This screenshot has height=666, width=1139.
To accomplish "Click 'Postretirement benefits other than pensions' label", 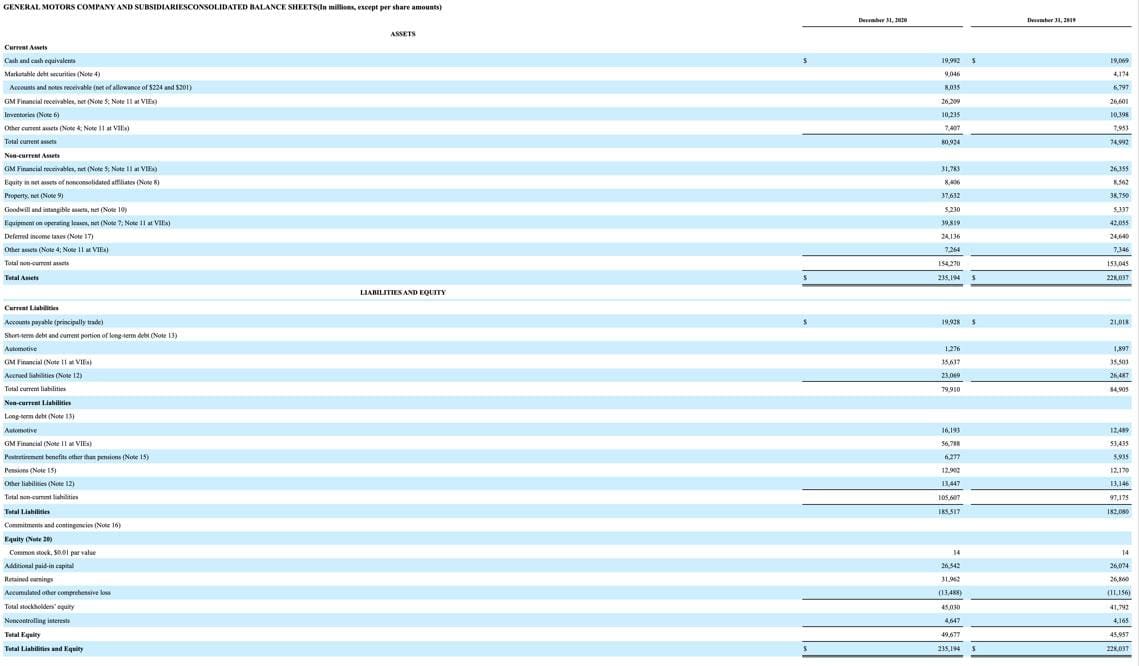I will tap(76, 457).
